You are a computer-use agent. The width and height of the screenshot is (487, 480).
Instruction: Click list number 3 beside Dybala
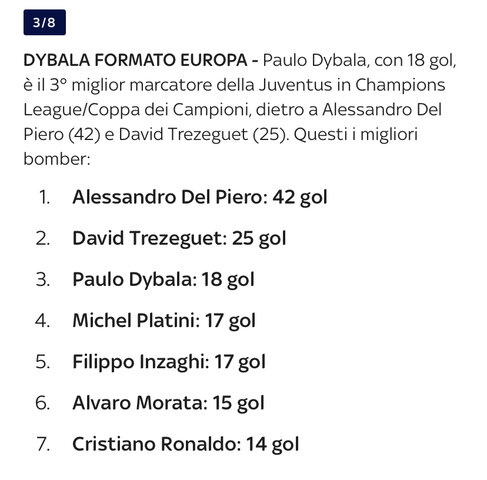[x=43, y=279]
